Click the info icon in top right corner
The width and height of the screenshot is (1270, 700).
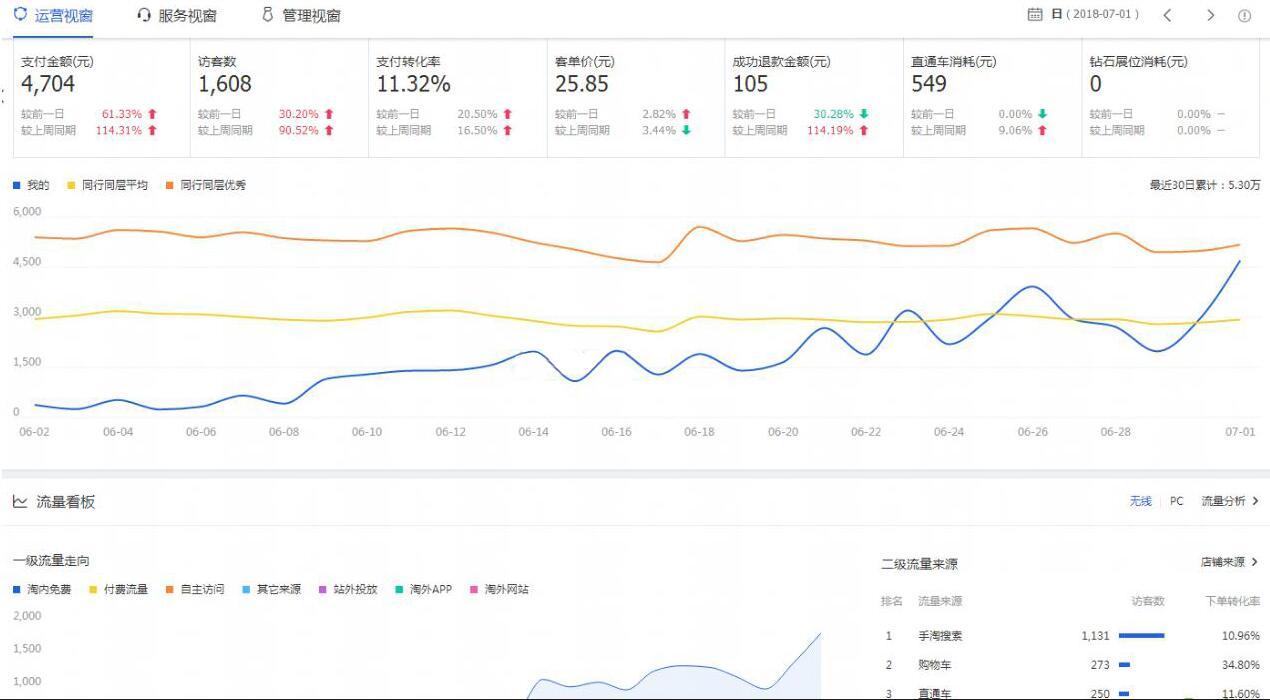[x=1245, y=15]
